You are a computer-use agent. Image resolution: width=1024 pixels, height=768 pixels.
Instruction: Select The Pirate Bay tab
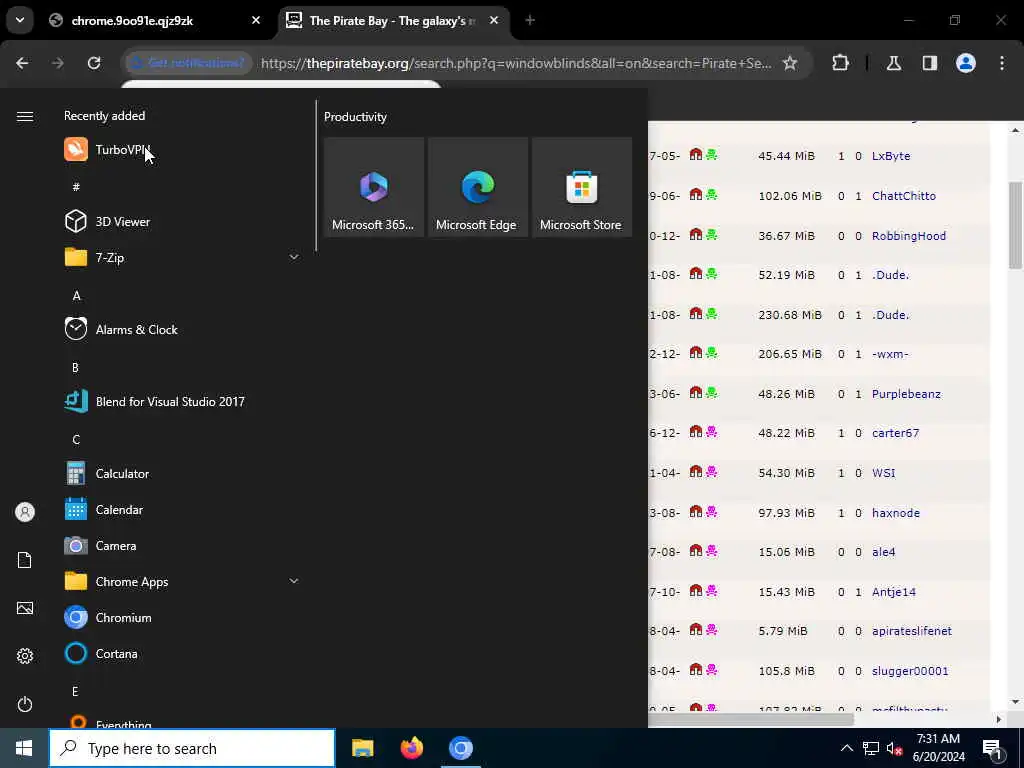tap(394, 21)
